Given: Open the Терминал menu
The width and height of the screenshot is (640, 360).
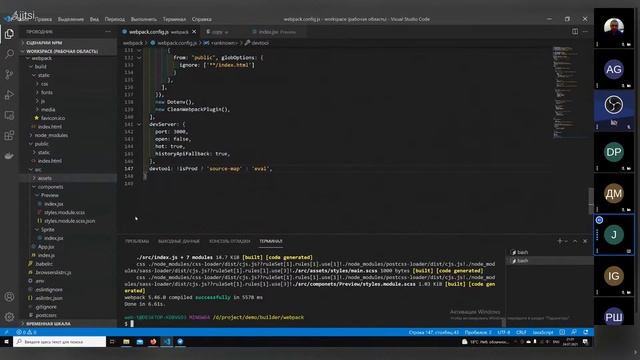Looking at the screenshot, I should click(174, 19).
